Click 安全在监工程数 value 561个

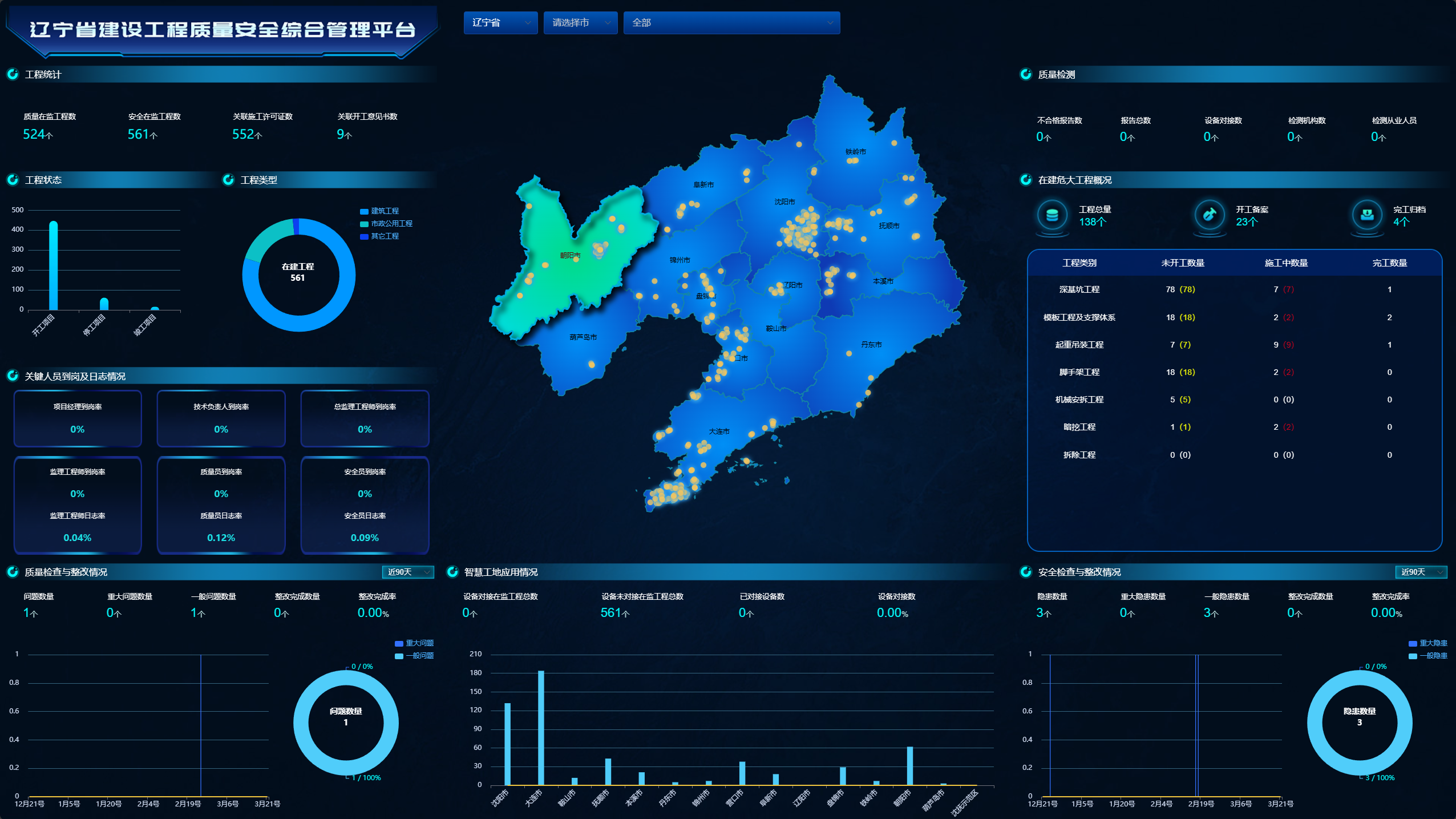coord(143,134)
